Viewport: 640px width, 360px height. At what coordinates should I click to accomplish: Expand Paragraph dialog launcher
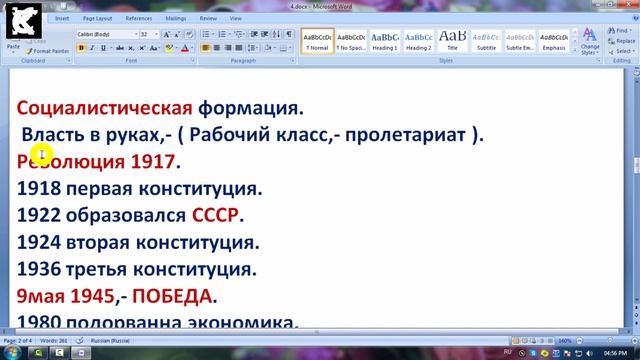click(x=293, y=60)
